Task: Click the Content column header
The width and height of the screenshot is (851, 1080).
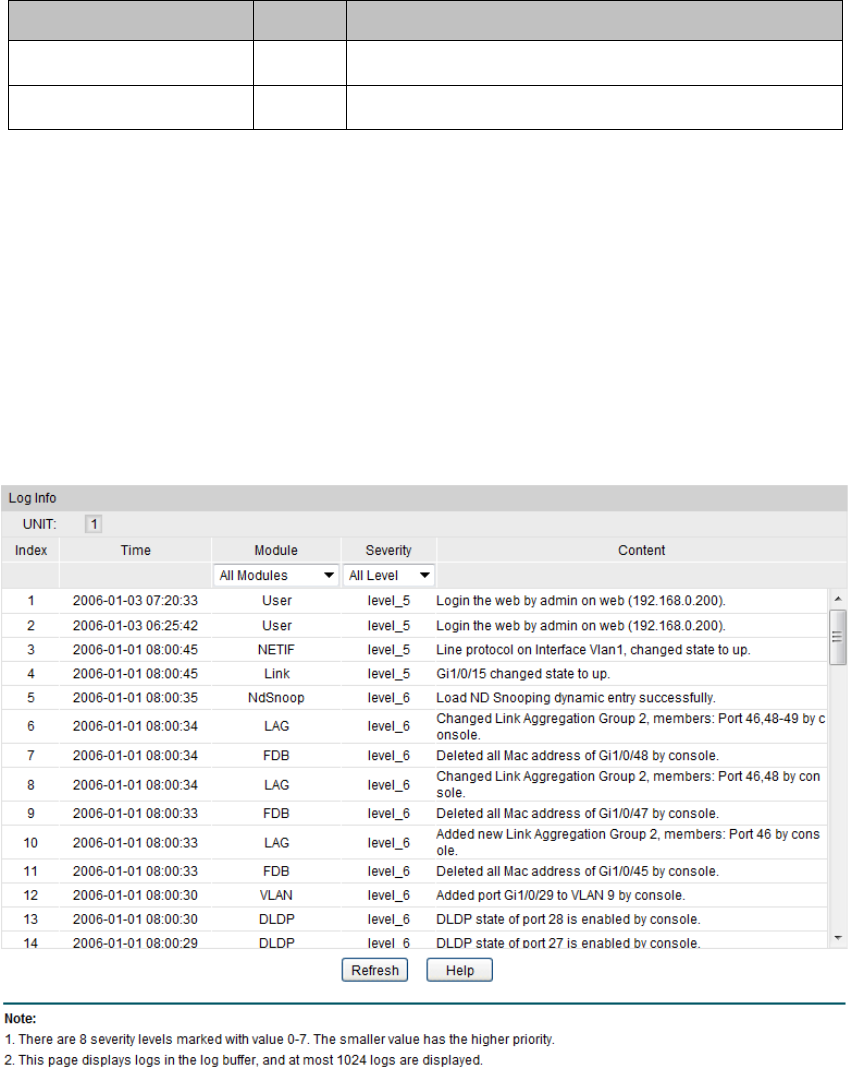Action: click(642, 550)
